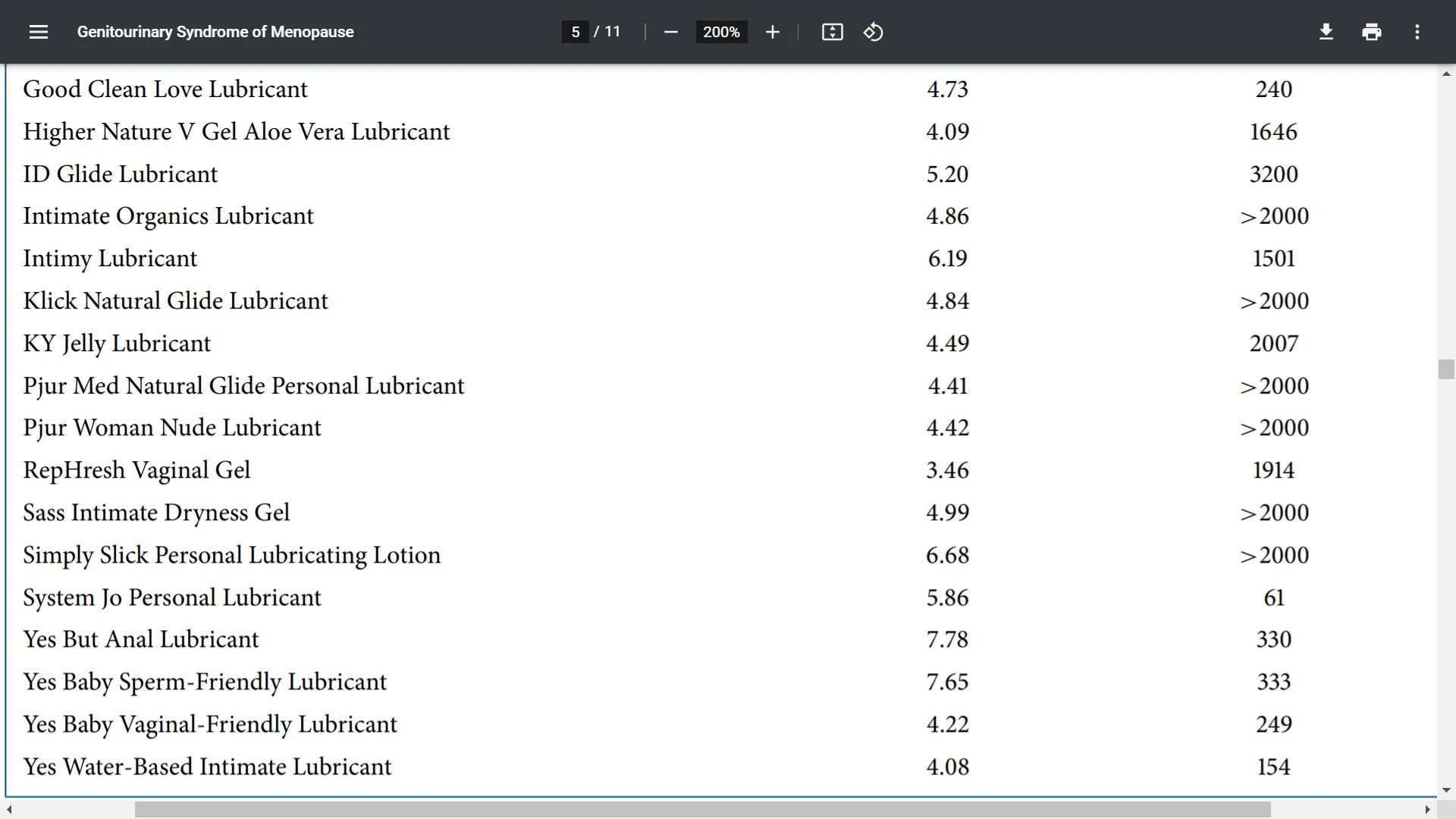This screenshot has height=819, width=1456.
Task: Click Simply Slick Personal Lubricating Lotion
Action: (231, 556)
